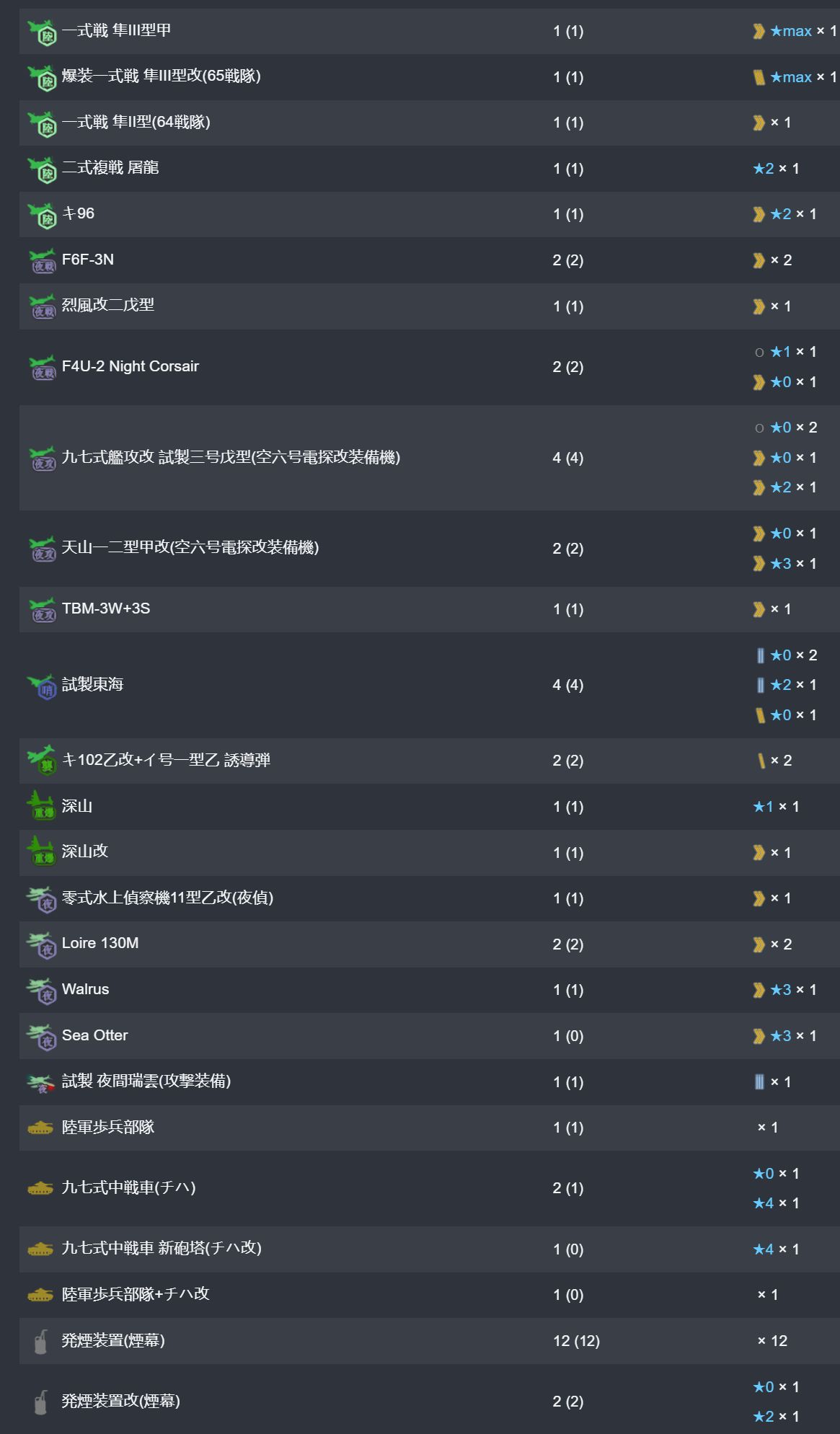Click the smoke generator icon next to 発煙装置(煙幕)
The image size is (840, 1434).
[41, 1341]
